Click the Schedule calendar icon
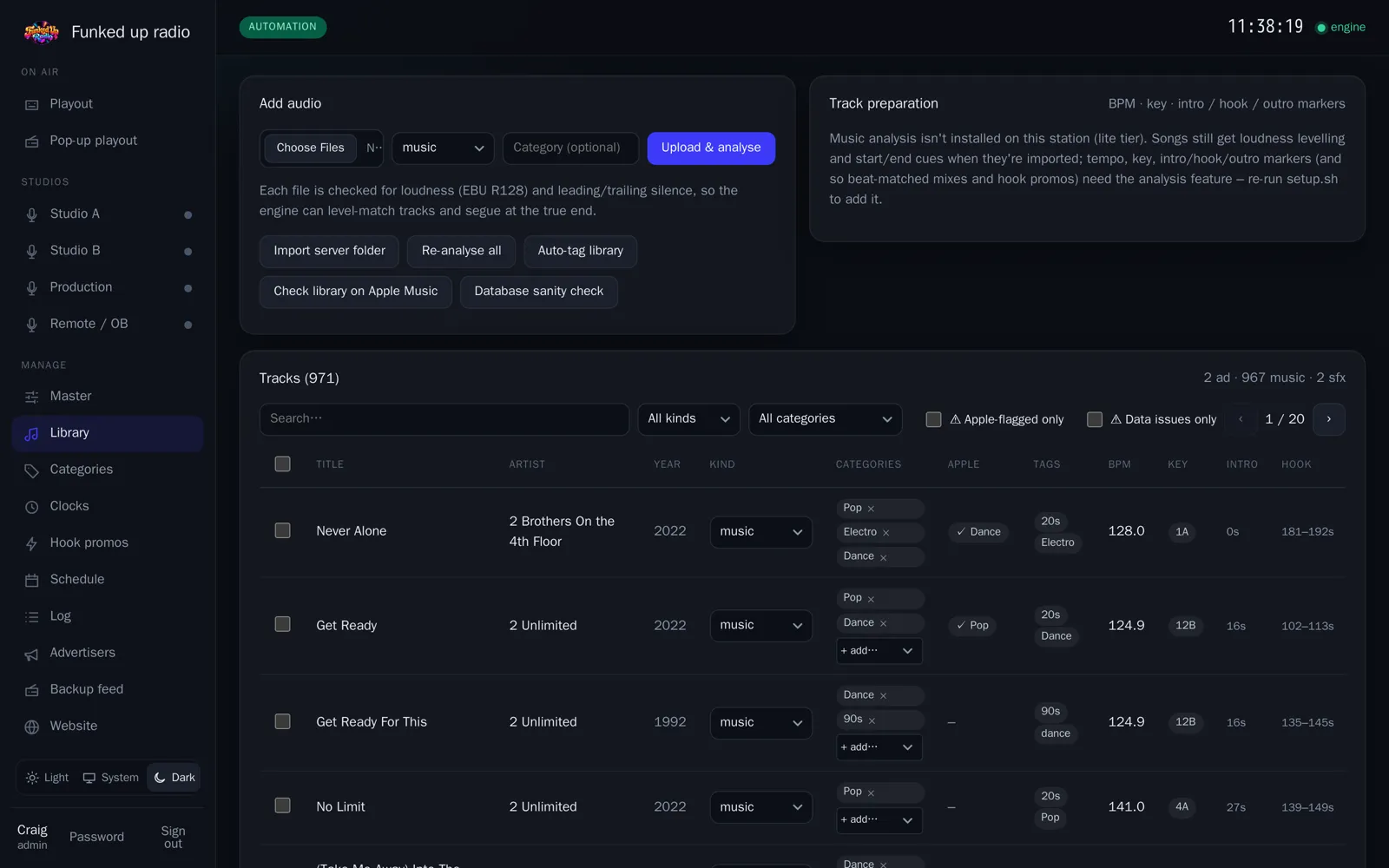Image resolution: width=1389 pixels, height=868 pixels. [32, 580]
